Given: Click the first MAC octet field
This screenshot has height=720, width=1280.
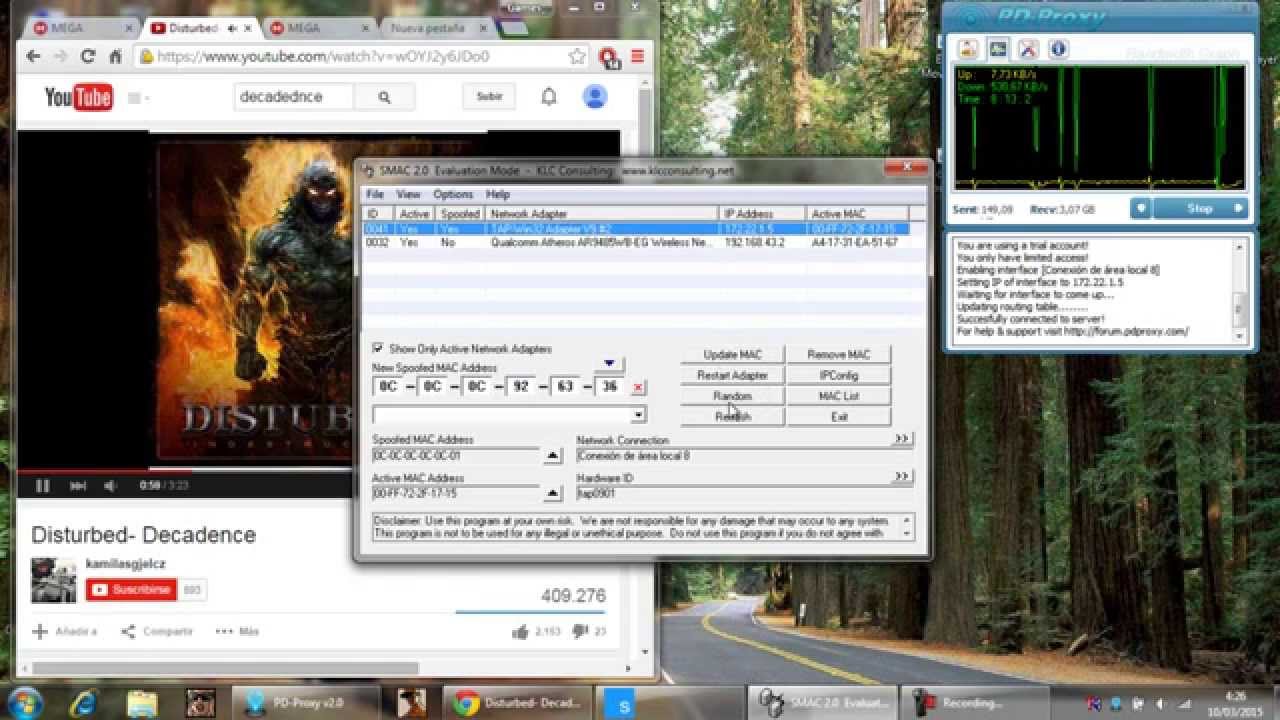Looking at the screenshot, I should point(388,387).
